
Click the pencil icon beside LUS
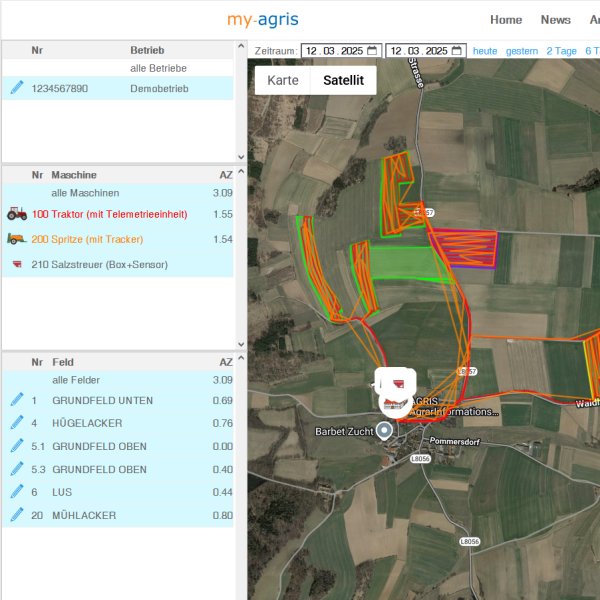pyautogui.click(x=16, y=492)
